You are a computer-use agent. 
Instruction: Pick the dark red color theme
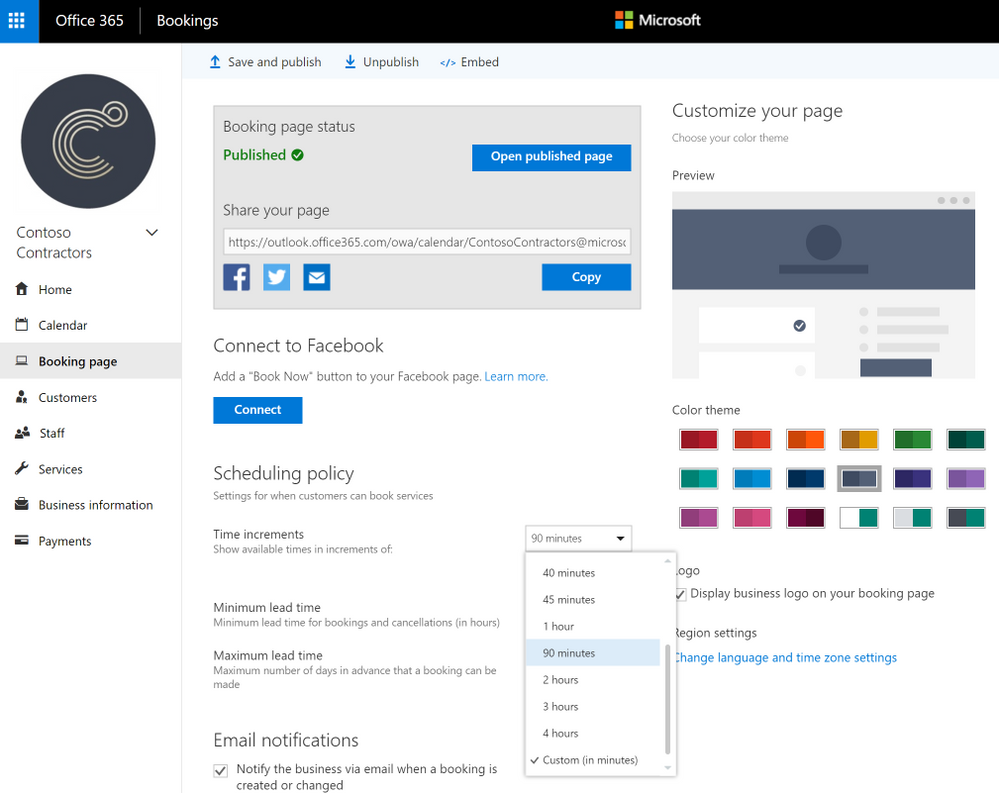tap(698, 439)
